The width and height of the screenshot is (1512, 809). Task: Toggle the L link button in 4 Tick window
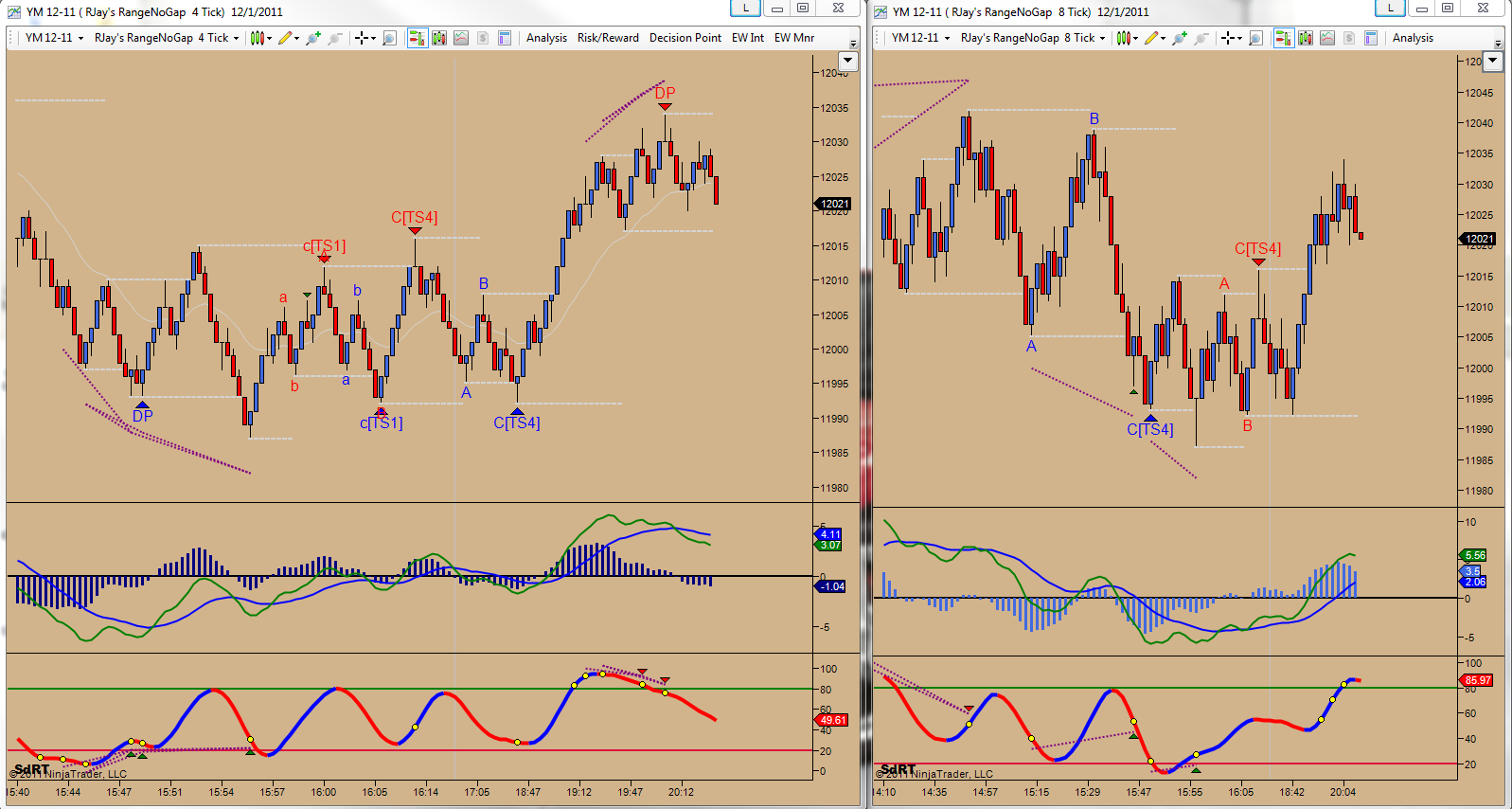click(745, 9)
